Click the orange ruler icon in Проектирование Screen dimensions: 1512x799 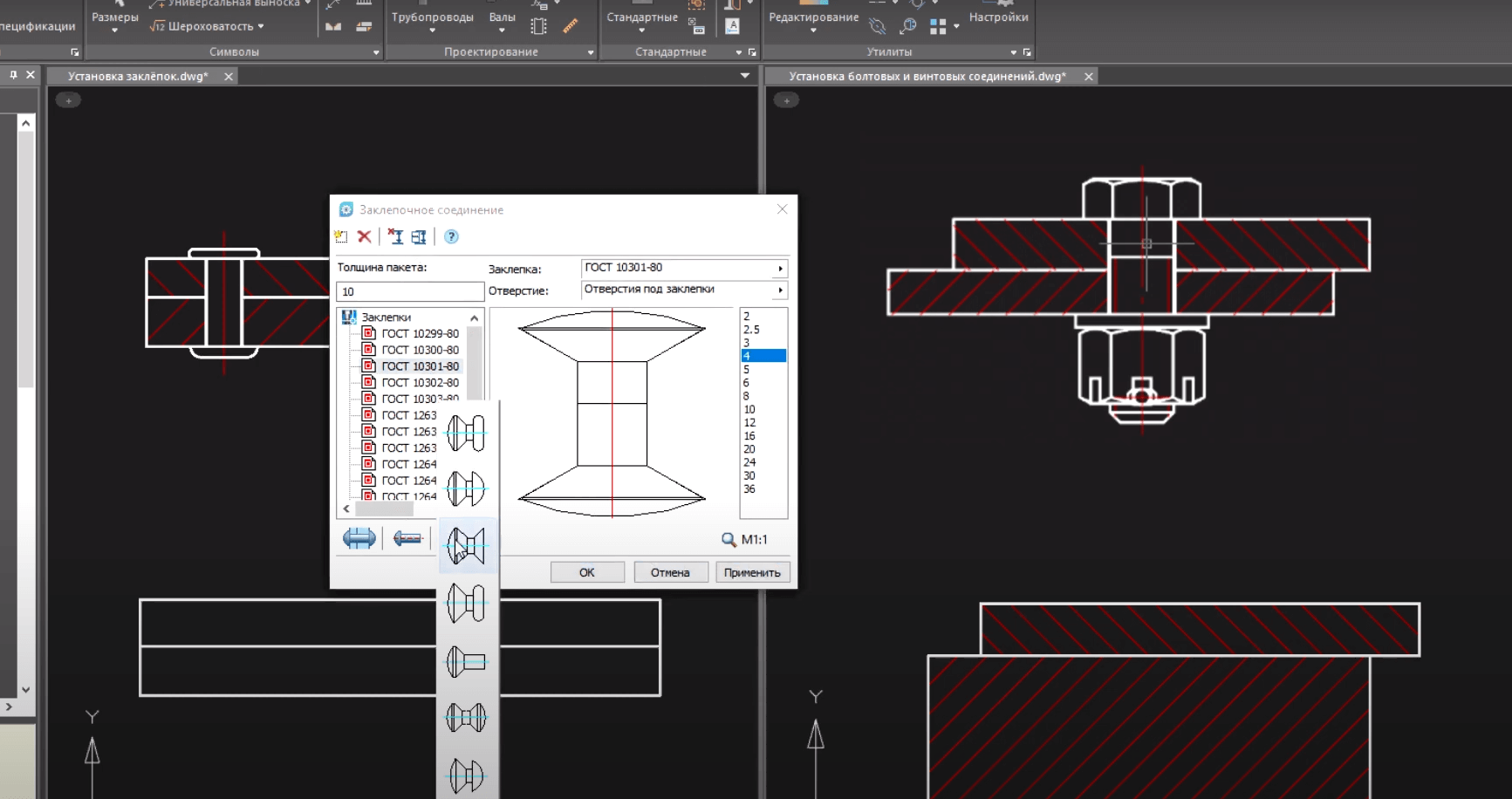click(571, 26)
